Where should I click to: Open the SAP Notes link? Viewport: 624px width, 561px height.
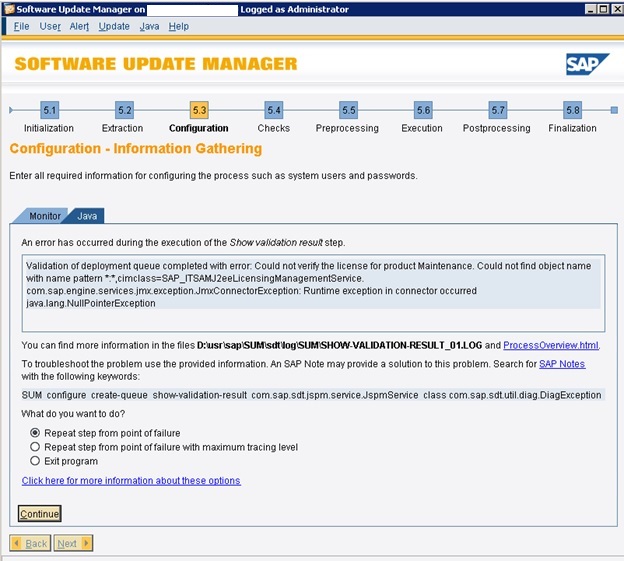[562, 364]
